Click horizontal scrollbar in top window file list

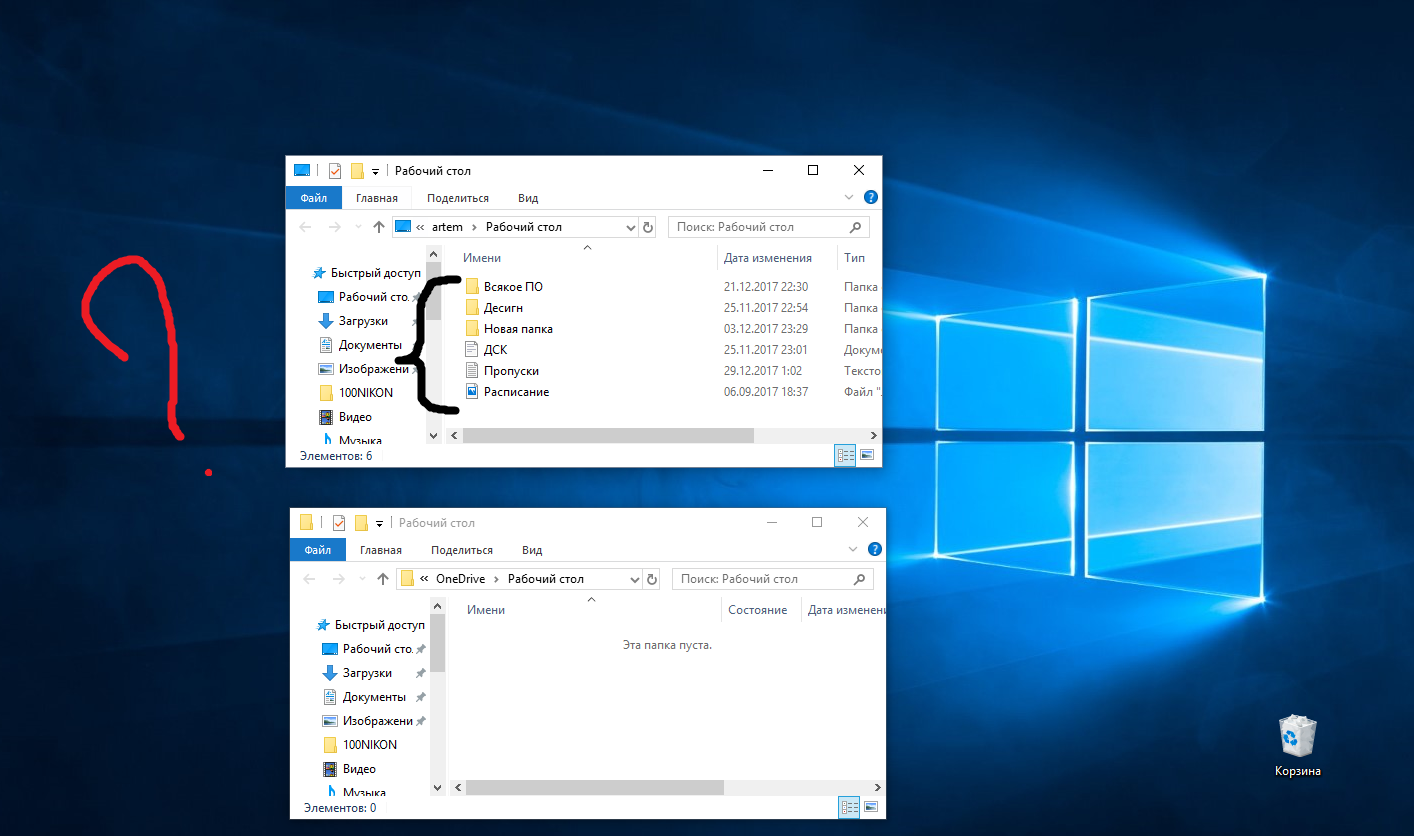[608, 435]
